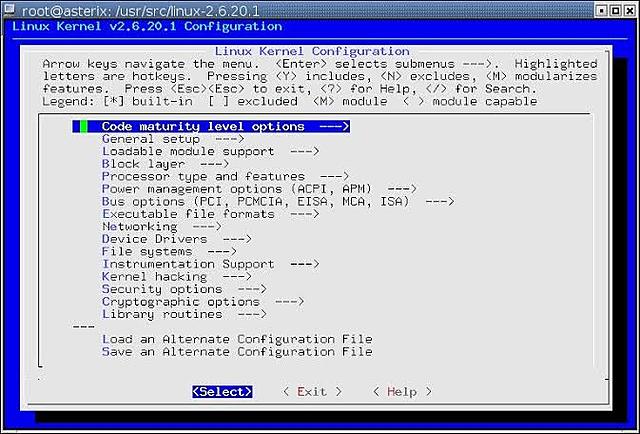Select Instrumentation Support entry
Viewport: 640px width, 434px height.
tap(210, 264)
